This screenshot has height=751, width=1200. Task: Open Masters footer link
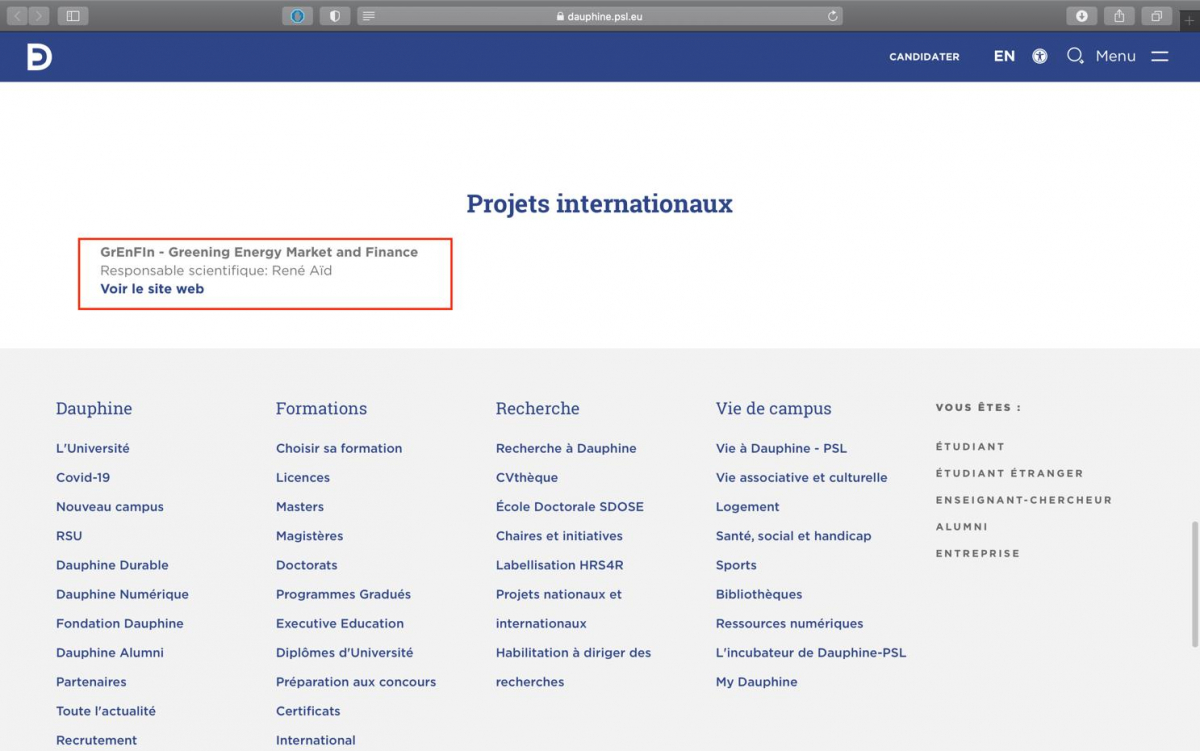(300, 506)
